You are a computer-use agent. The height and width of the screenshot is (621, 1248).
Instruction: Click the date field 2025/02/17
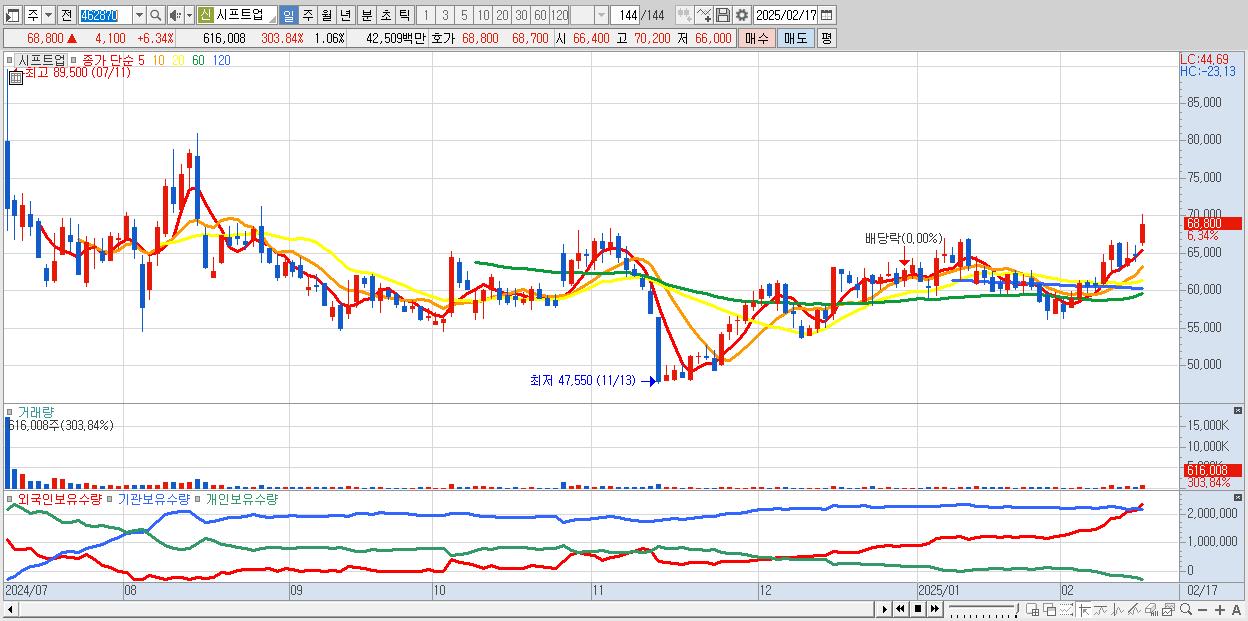tap(786, 15)
